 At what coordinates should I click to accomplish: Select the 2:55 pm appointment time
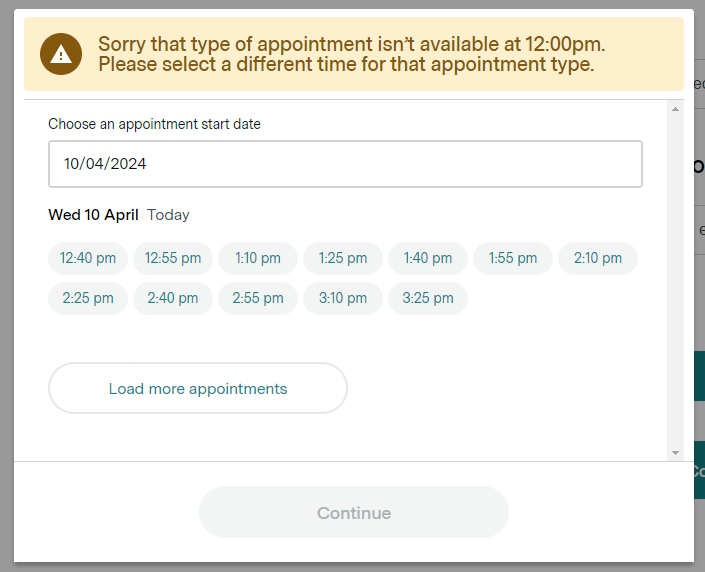258,298
